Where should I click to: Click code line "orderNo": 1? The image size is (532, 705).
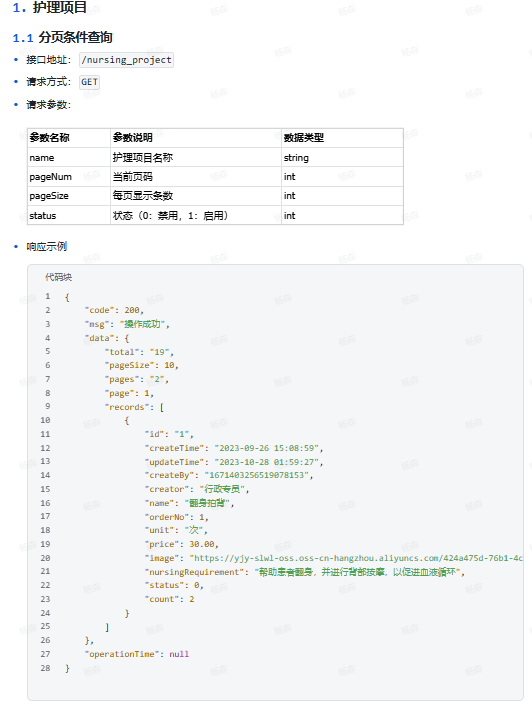[177, 517]
